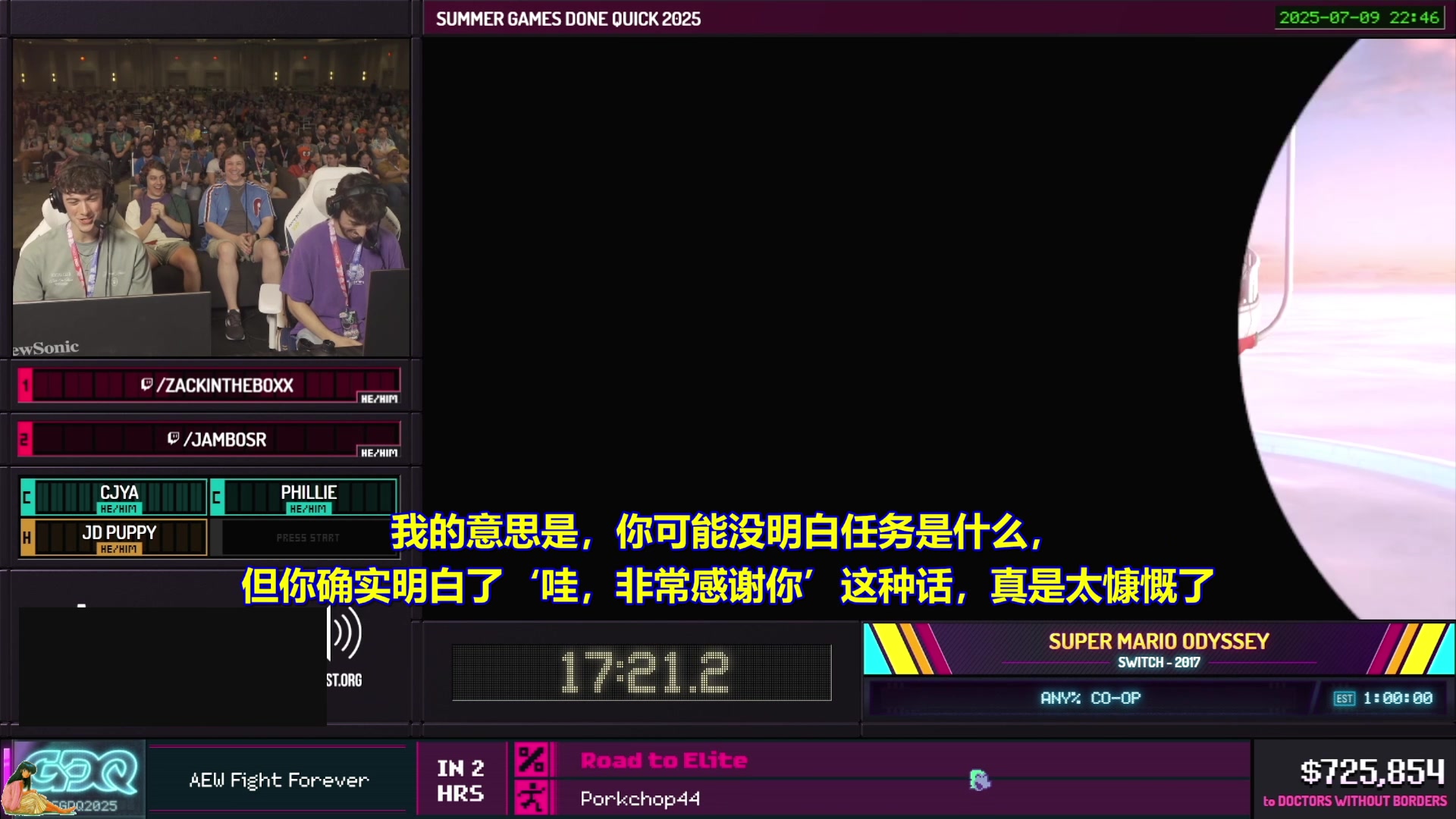Click the CJYA commentator name
The height and width of the screenshot is (819, 1456).
pos(119,492)
